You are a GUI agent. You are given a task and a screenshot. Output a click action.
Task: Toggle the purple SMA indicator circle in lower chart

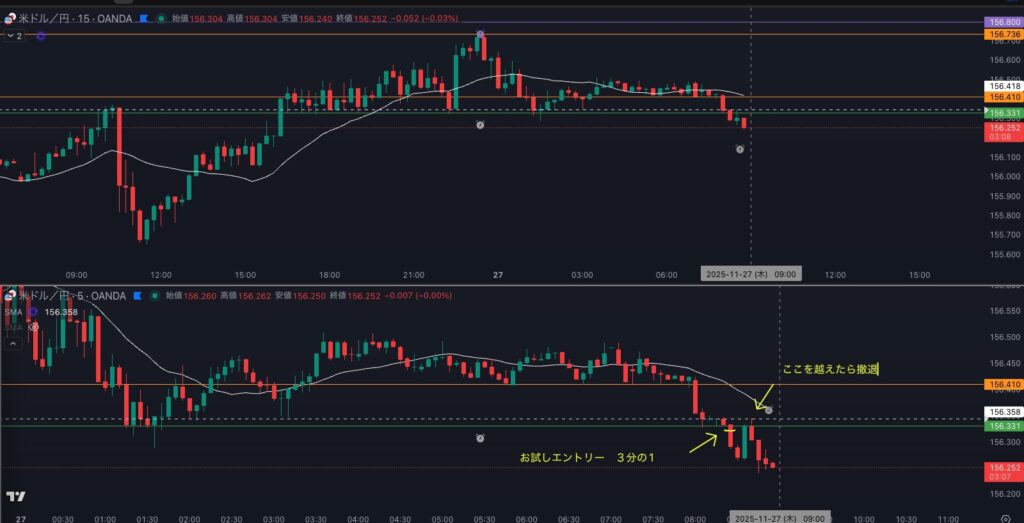coord(33,312)
